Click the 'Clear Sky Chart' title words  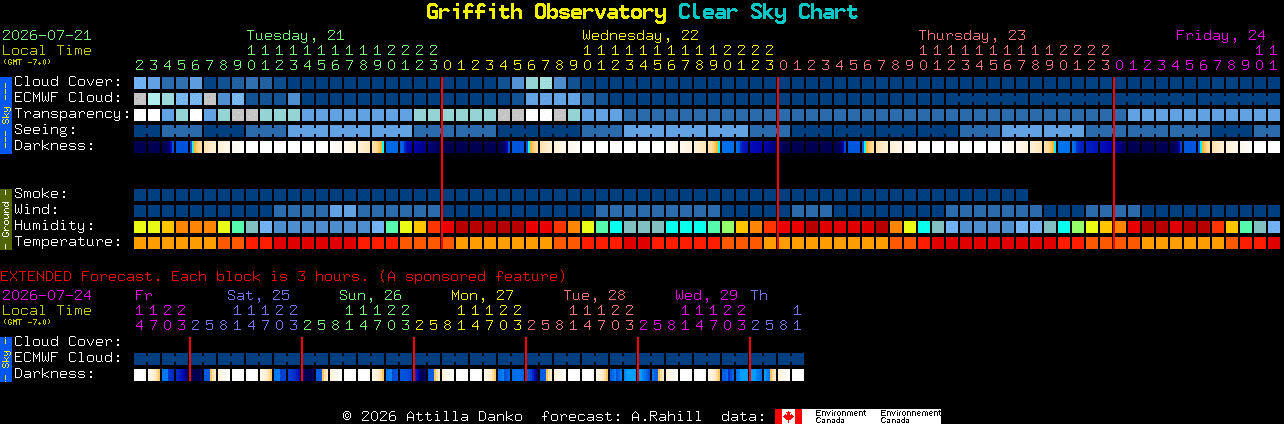pyautogui.click(x=768, y=12)
